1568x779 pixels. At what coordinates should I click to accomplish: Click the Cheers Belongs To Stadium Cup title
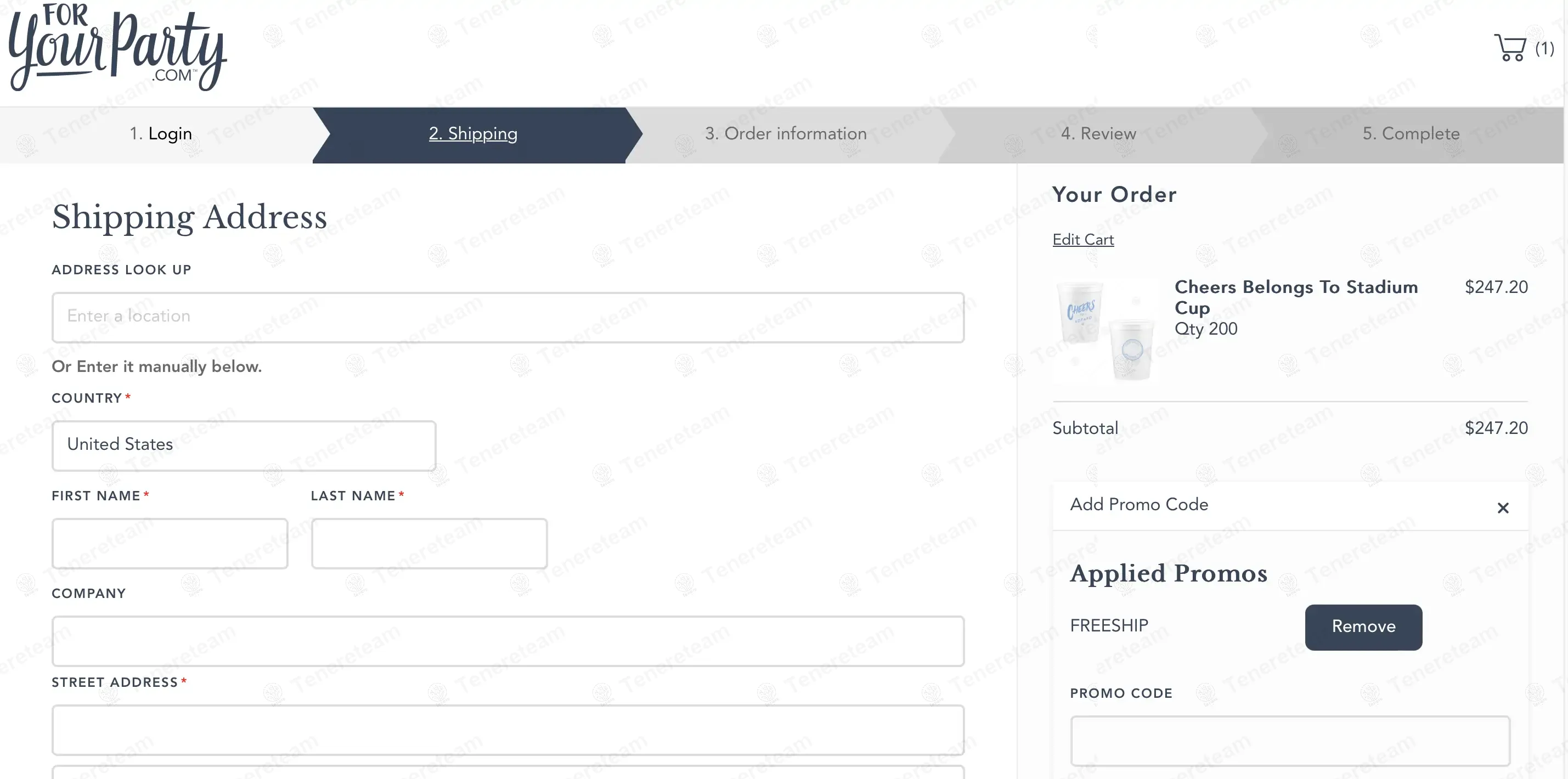tap(1295, 297)
